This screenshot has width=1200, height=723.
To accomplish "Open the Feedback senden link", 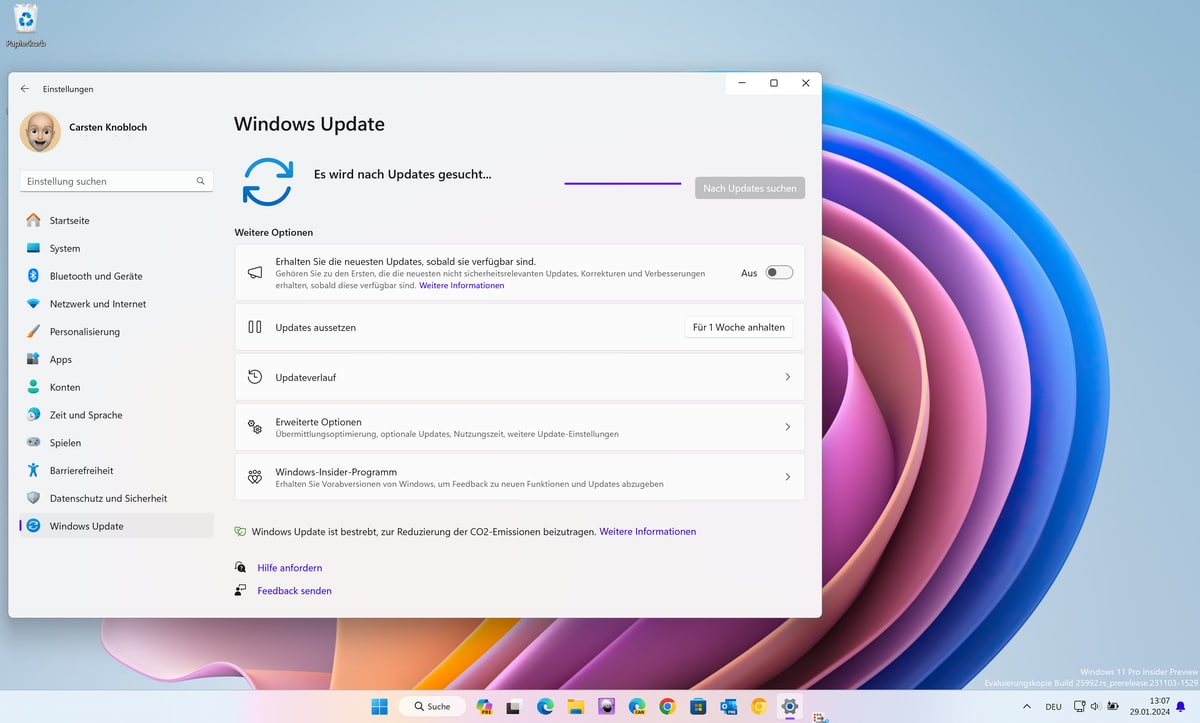I will point(294,591).
